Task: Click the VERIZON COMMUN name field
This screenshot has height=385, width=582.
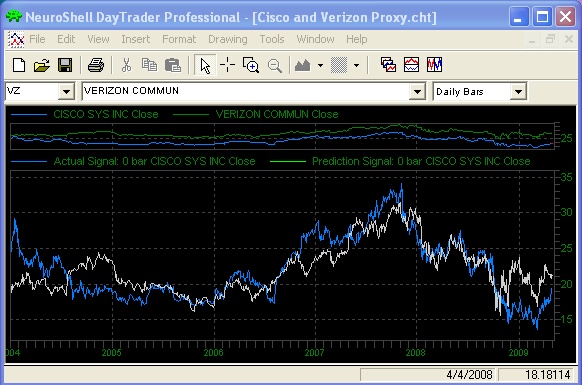Action: coord(245,91)
